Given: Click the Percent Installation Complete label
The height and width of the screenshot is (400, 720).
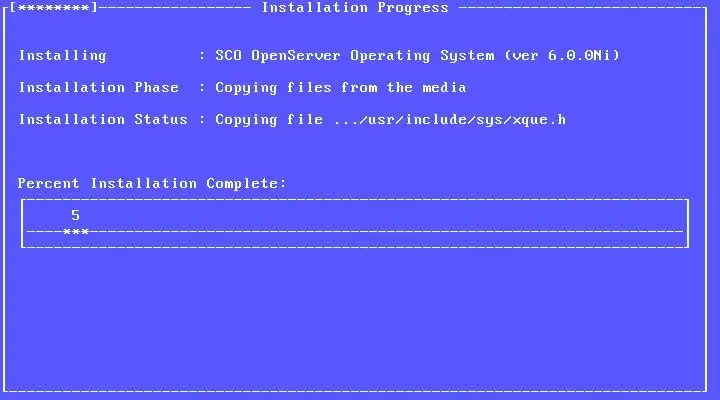Looking at the screenshot, I should (x=152, y=184).
